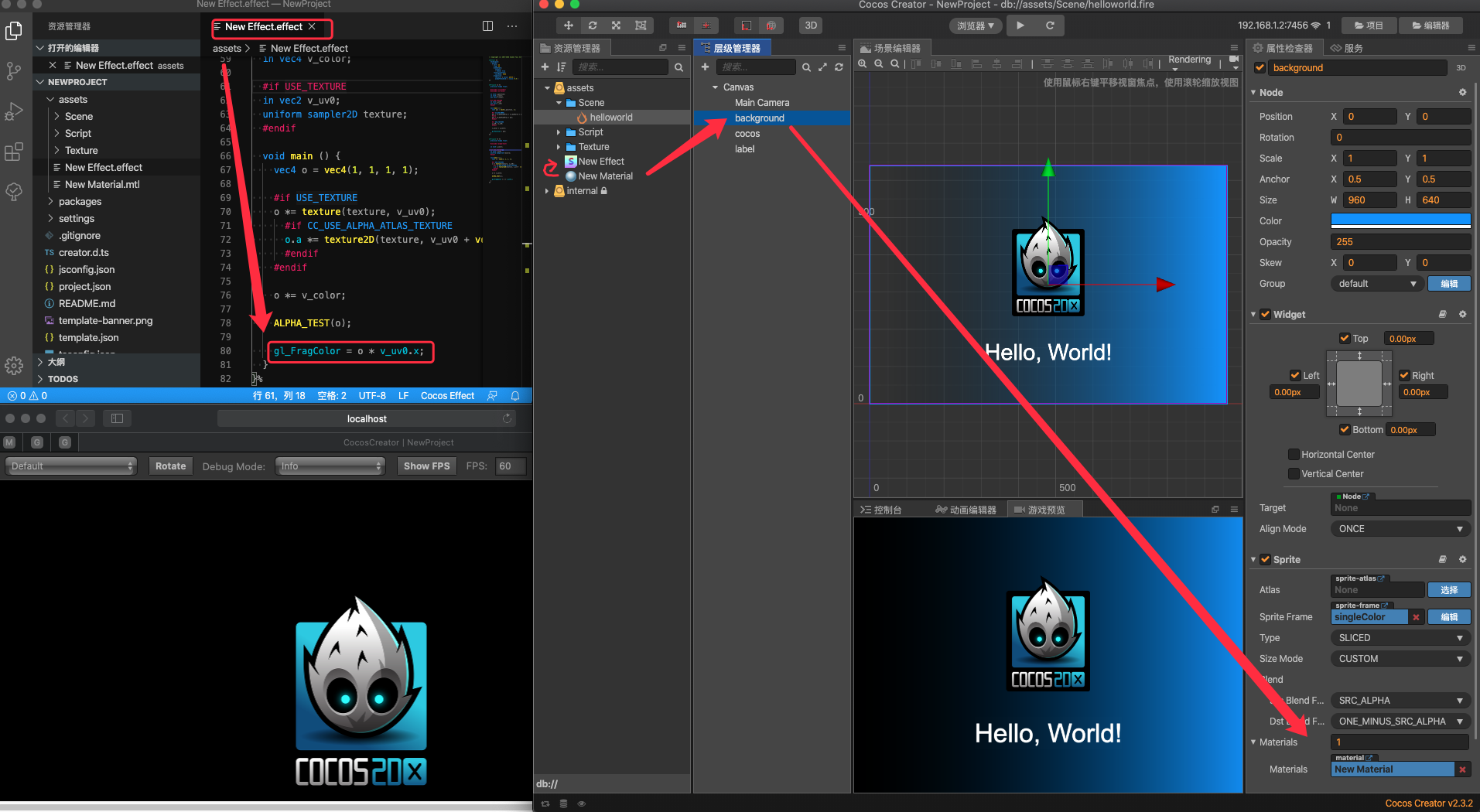Viewport: 1480px width, 812px height.
Task: Open the browser preview dropdown
Action: click(976, 26)
